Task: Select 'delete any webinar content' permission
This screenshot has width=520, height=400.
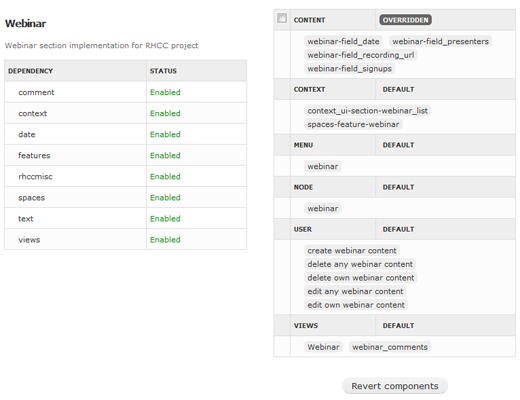Action: click(x=360, y=264)
